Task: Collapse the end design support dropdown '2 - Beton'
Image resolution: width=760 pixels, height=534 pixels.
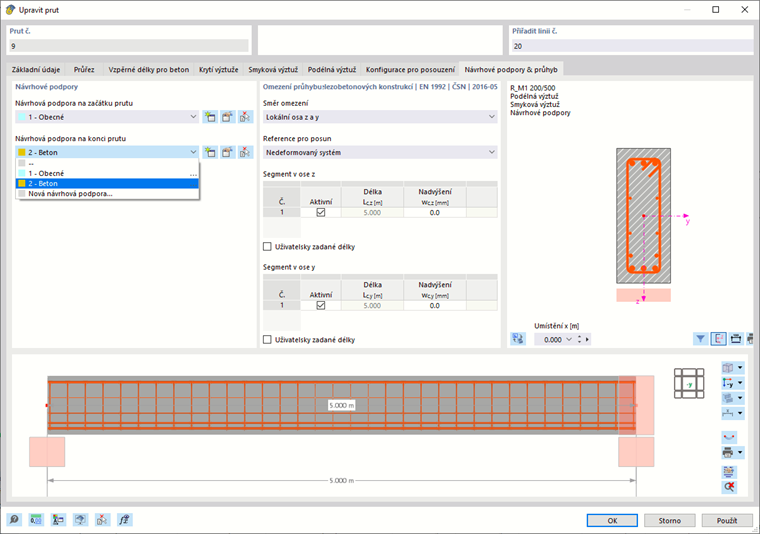Action: [x=193, y=152]
